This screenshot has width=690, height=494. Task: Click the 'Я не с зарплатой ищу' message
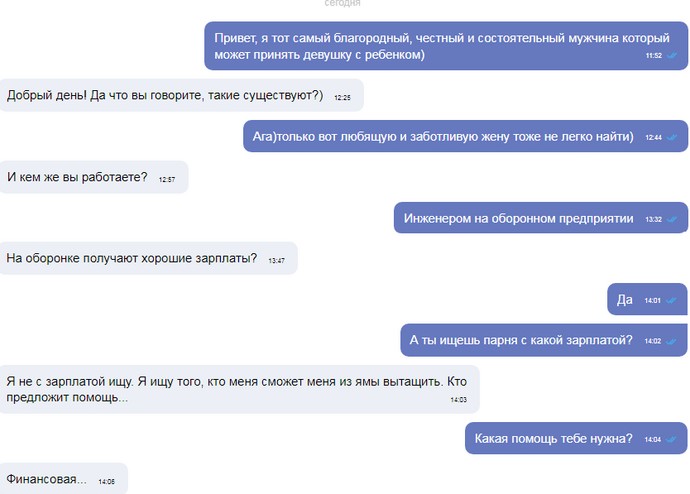[x=239, y=389]
